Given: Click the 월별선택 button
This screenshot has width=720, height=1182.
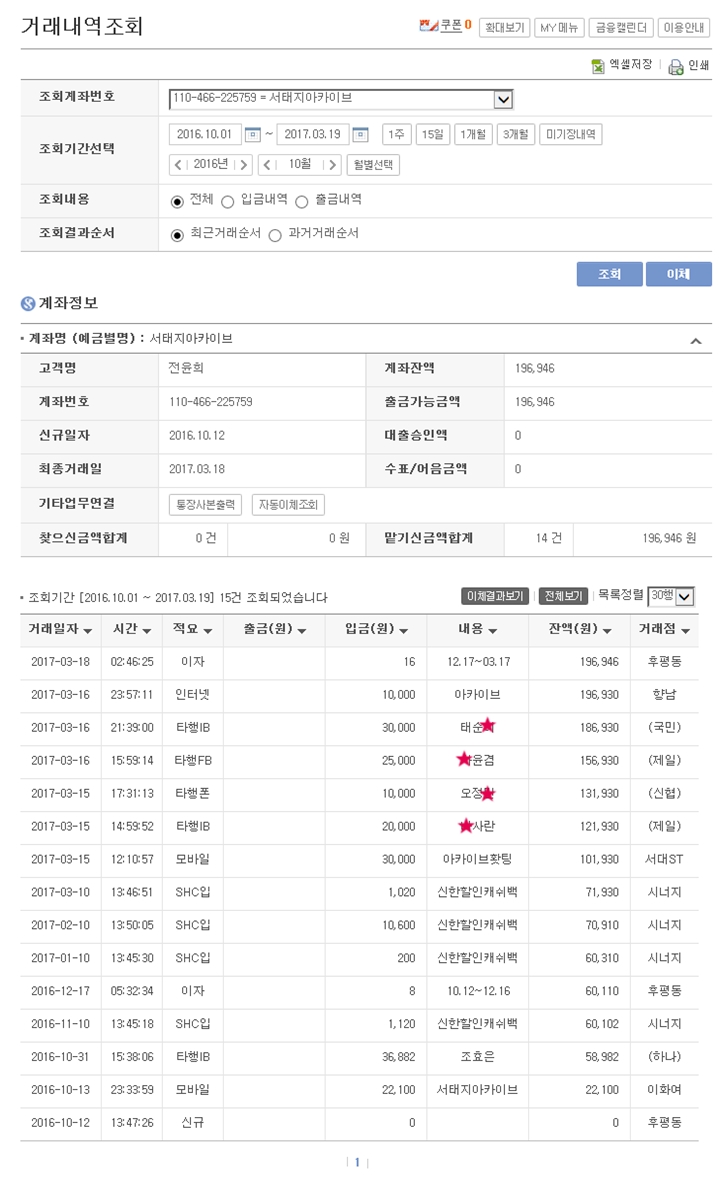Looking at the screenshot, I should pos(373,164).
